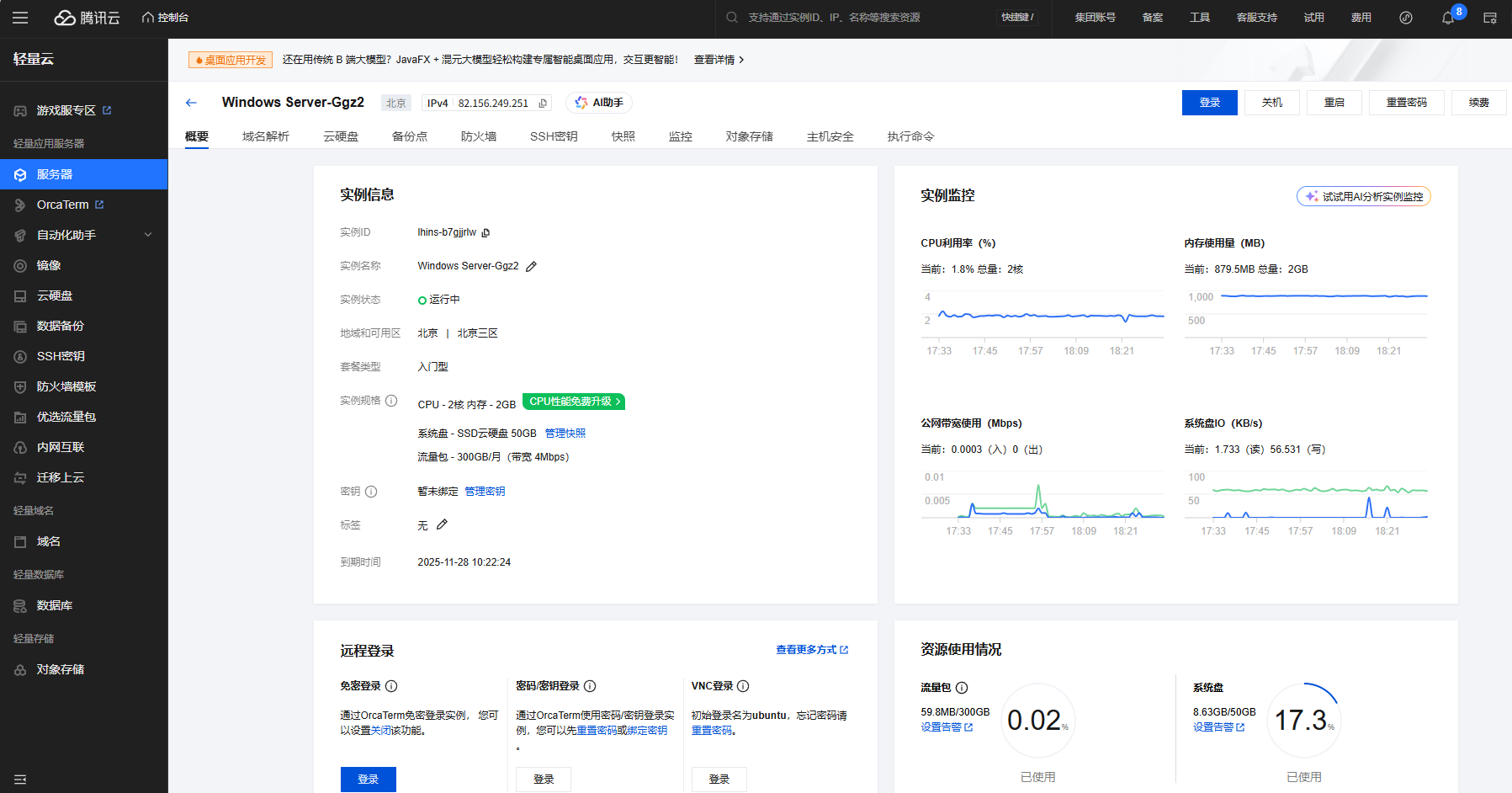Open the 执行命令 tab
This screenshot has height=793, width=1512.
pyautogui.click(x=910, y=136)
